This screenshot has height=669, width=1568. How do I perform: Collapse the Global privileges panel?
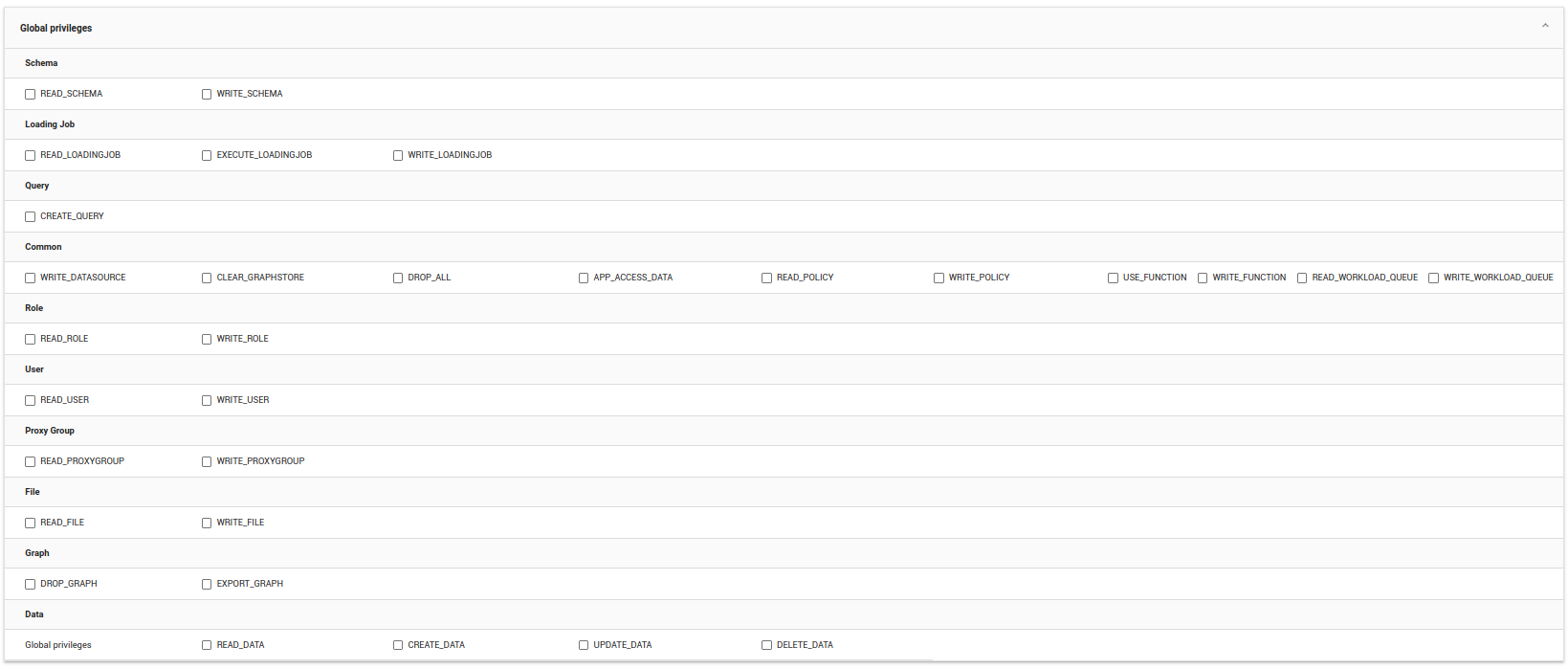(1544, 27)
